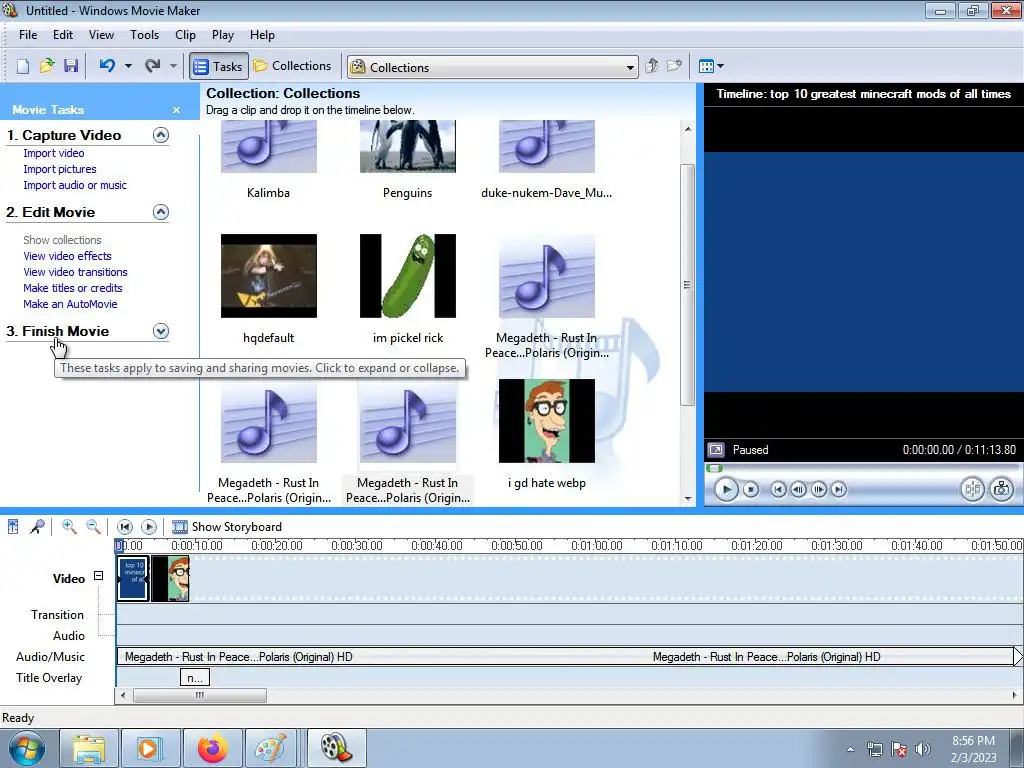Open the View menu

(101, 35)
